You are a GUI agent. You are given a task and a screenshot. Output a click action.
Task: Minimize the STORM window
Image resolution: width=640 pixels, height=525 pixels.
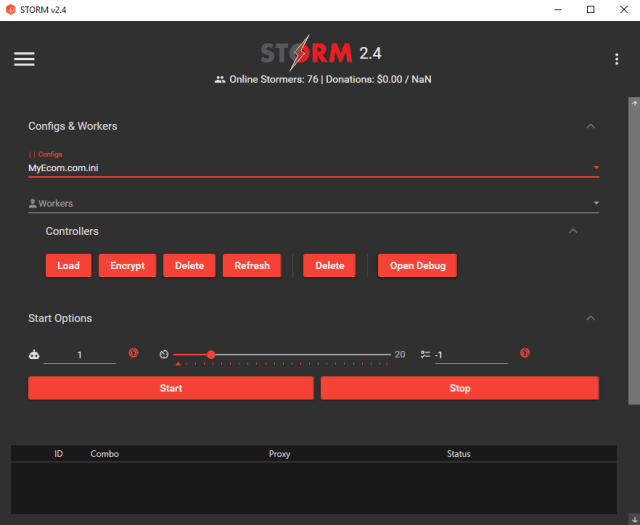pyautogui.click(x=558, y=9)
